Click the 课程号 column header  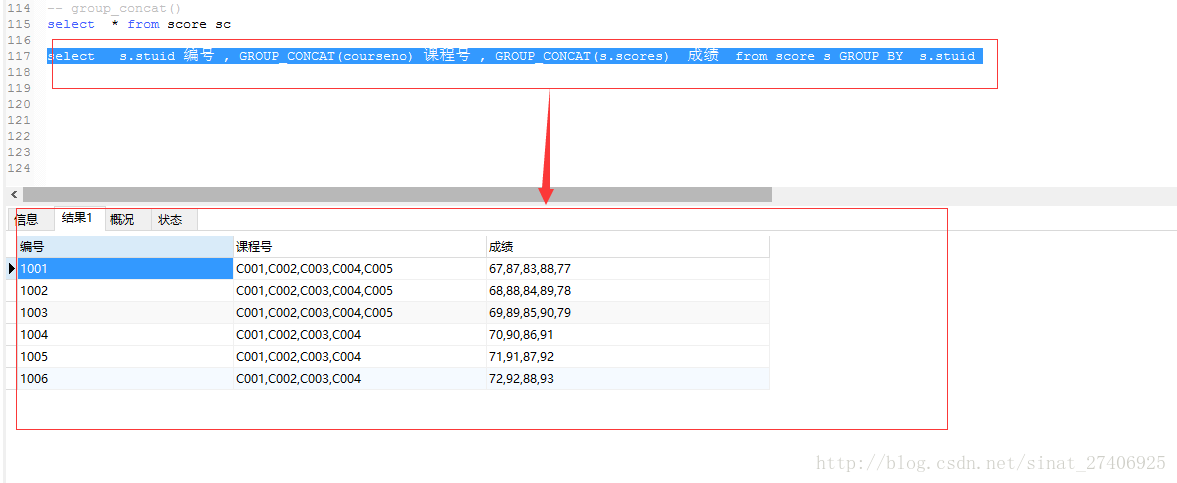click(x=360, y=246)
